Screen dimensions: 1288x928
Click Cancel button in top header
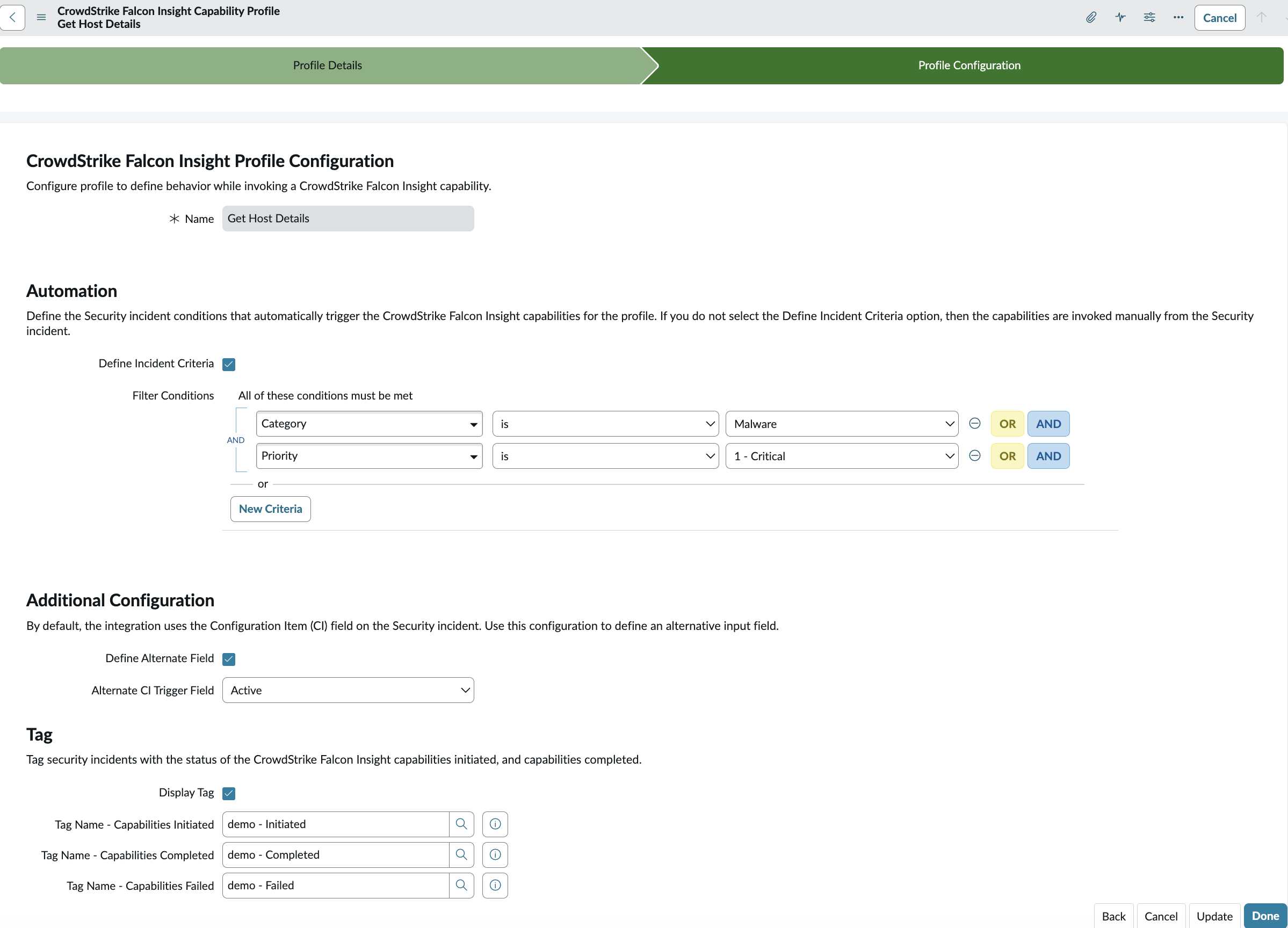click(1219, 18)
